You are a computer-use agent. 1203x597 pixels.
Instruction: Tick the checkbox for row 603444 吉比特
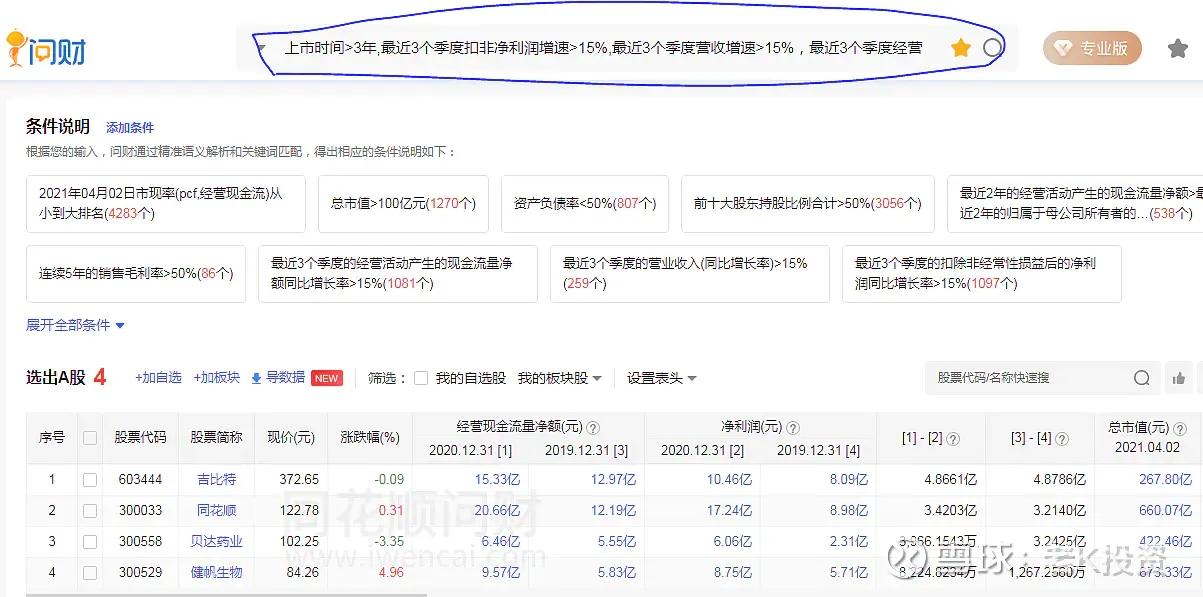click(90, 480)
